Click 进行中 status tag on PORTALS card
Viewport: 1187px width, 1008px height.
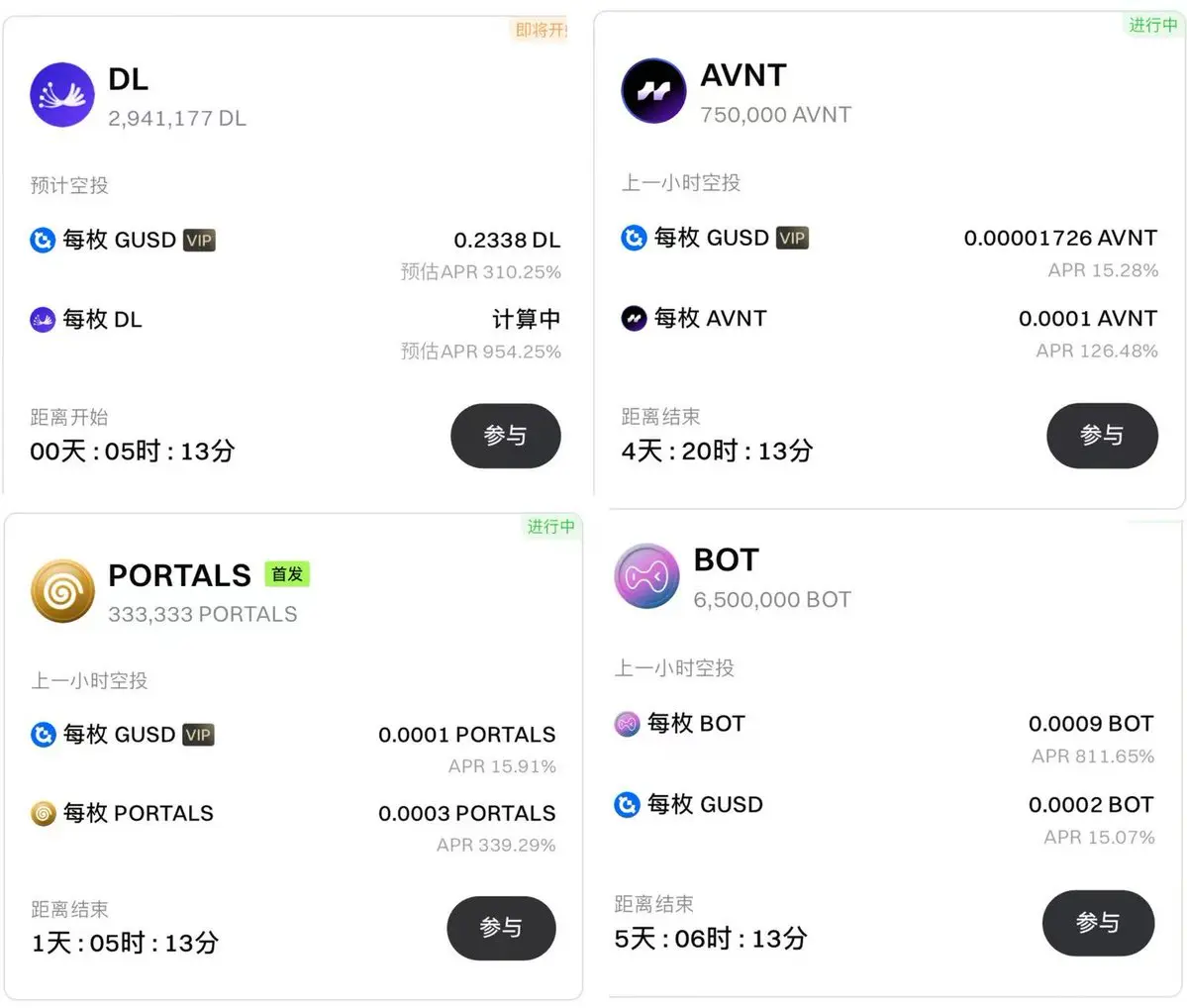tap(551, 527)
